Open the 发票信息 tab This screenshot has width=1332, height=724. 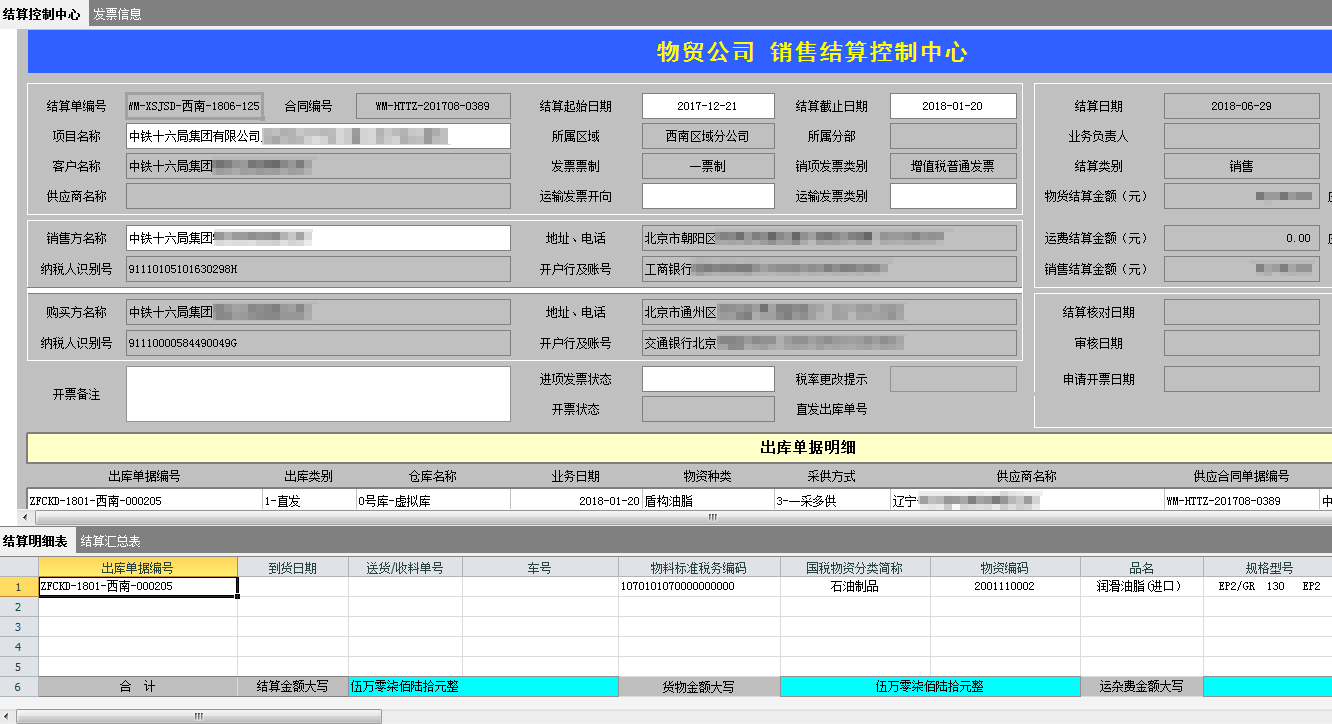pyautogui.click(x=118, y=14)
